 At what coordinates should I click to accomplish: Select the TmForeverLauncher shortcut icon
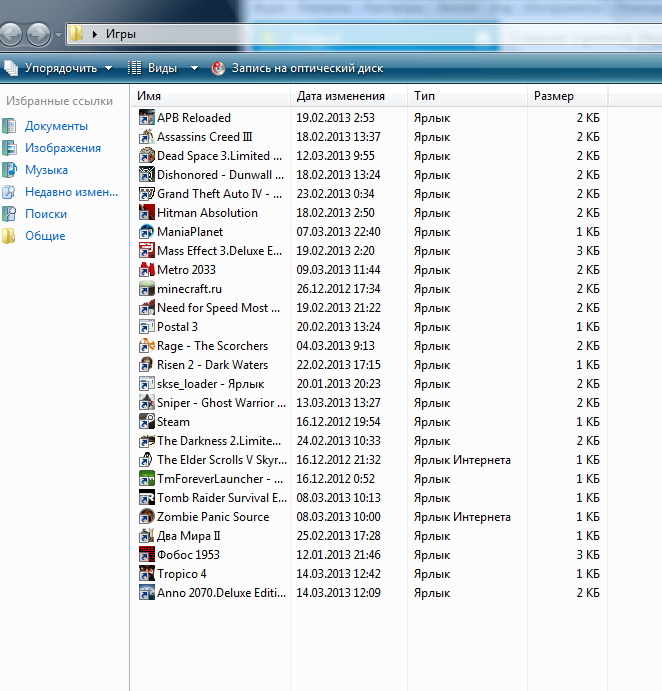tap(146, 479)
